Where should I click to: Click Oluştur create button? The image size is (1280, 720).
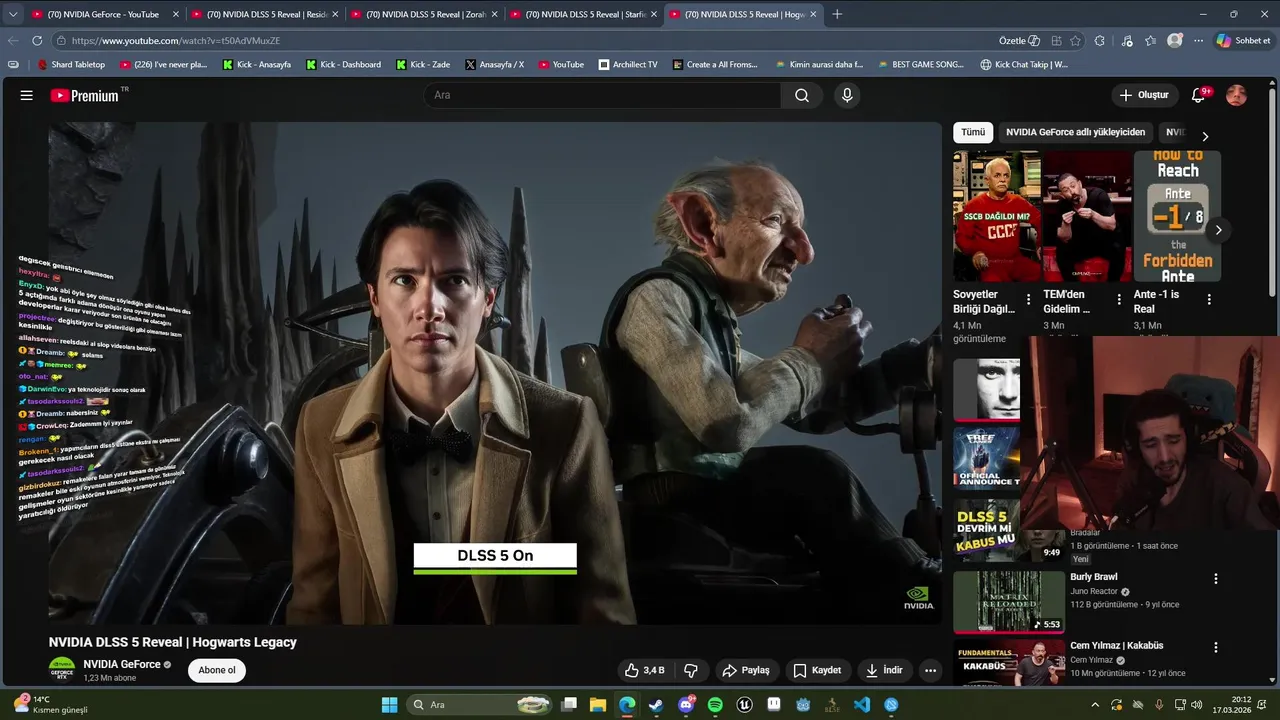1144,95
